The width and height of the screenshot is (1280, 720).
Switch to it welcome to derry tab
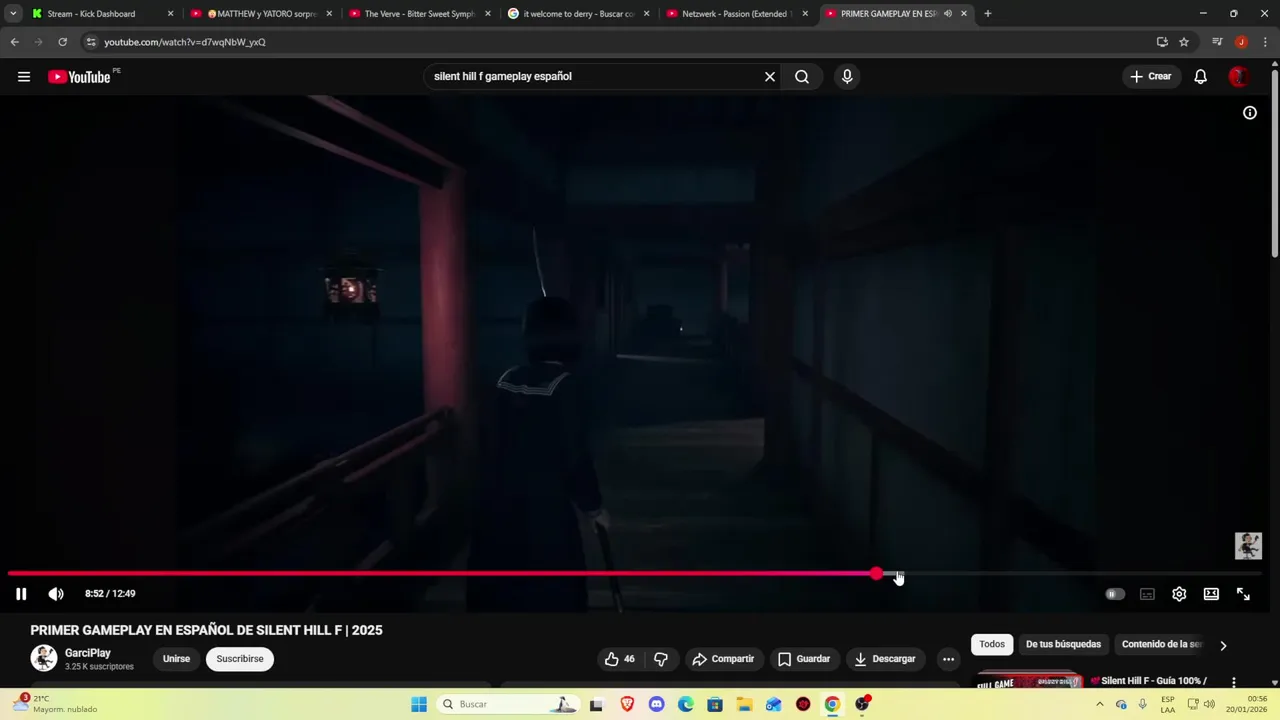(x=577, y=14)
